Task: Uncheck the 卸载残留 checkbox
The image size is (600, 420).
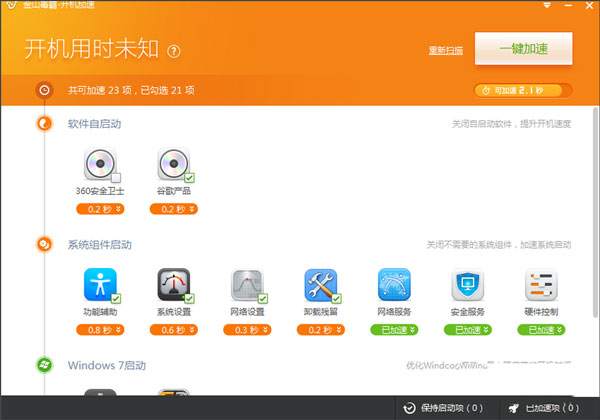Action: (x=336, y=299)
